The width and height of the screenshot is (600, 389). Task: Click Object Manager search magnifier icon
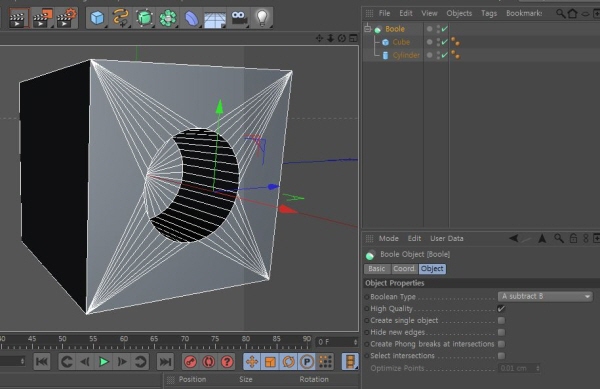(x=560, y=14)
